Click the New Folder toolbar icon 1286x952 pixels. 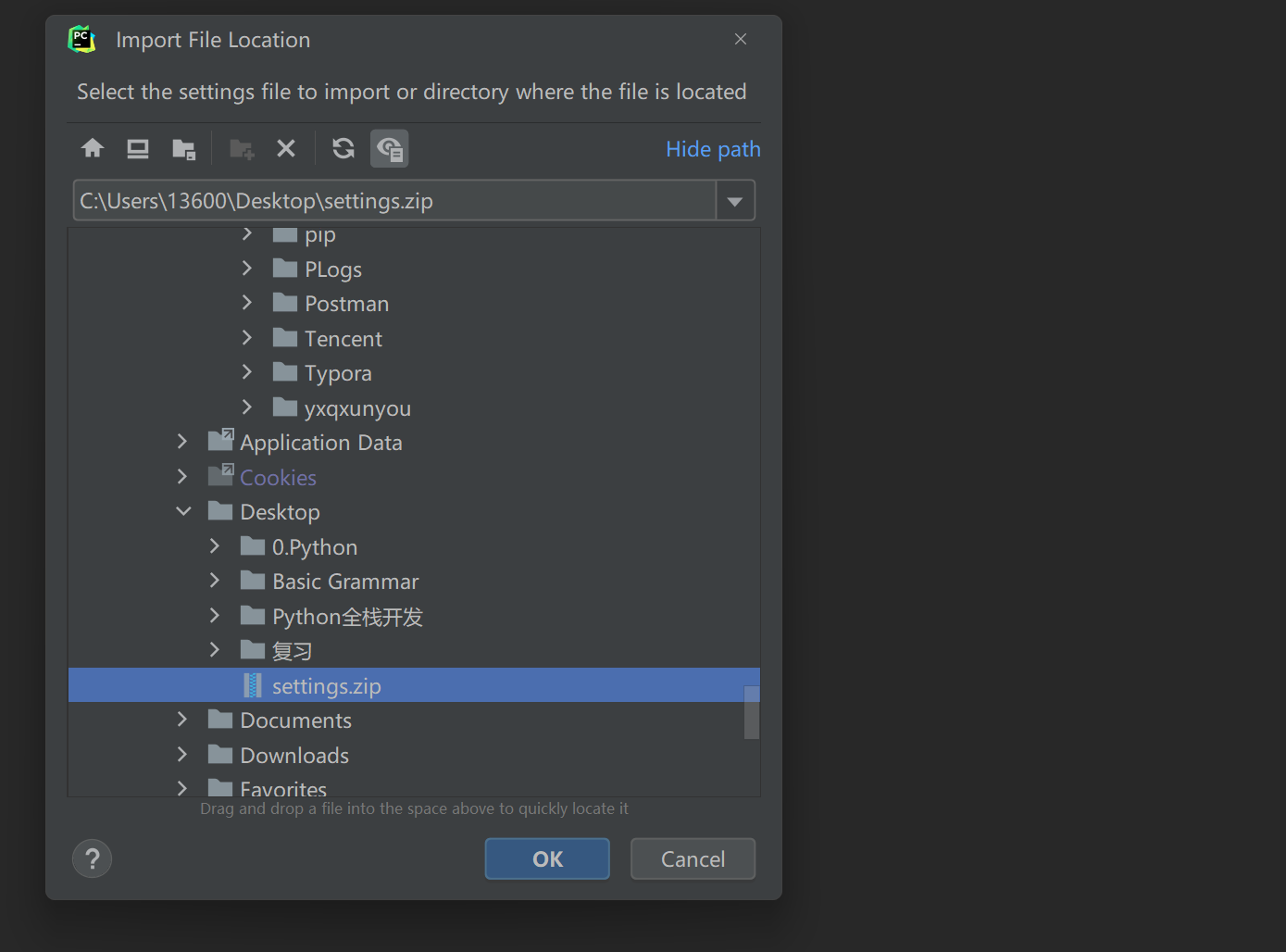(x=242, y=148)
